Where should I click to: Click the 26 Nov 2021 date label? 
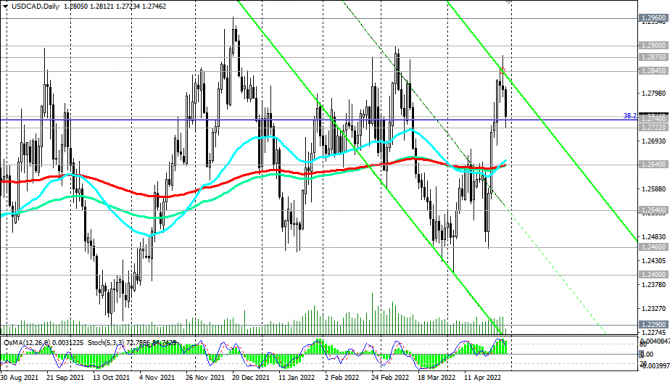tap(205, 378)
